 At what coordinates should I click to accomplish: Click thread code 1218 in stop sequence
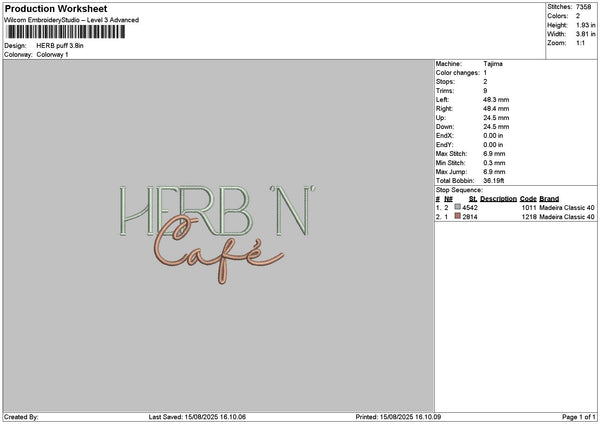pos(529,217)
